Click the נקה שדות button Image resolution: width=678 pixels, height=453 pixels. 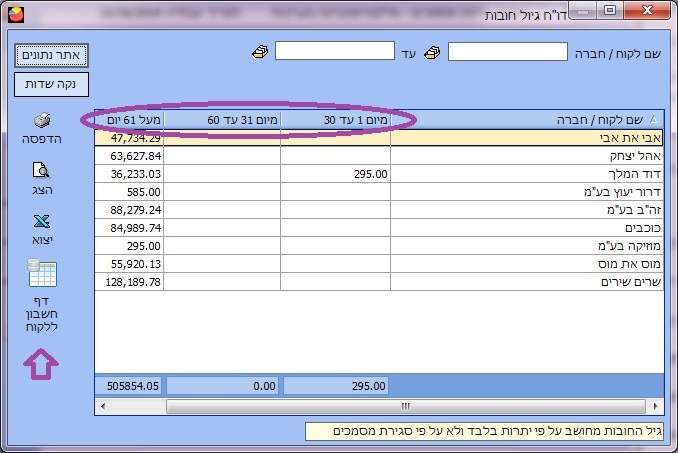(51, 84)
